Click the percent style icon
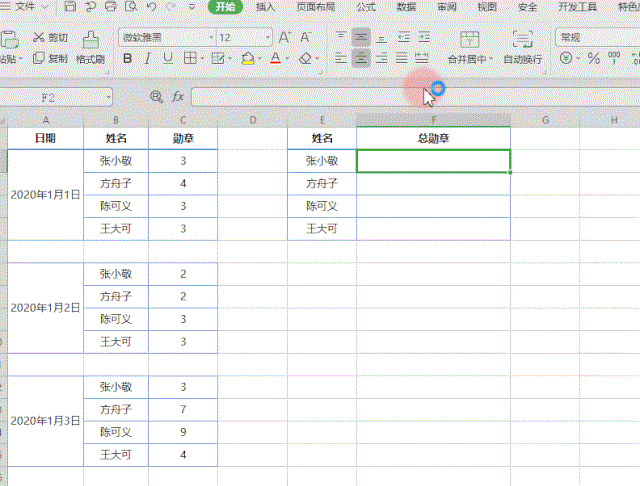The width and height of the screenshot is (640, 486). pos(592,59)
